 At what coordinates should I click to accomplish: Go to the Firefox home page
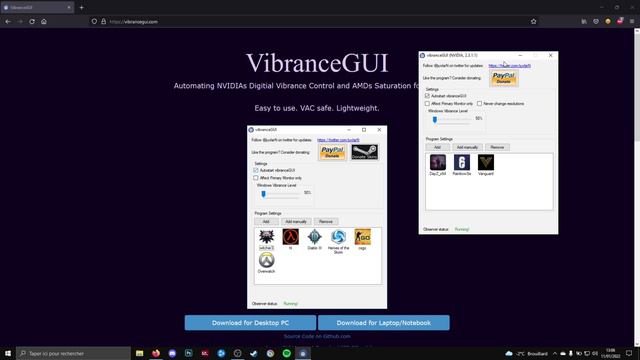point(44,22)
